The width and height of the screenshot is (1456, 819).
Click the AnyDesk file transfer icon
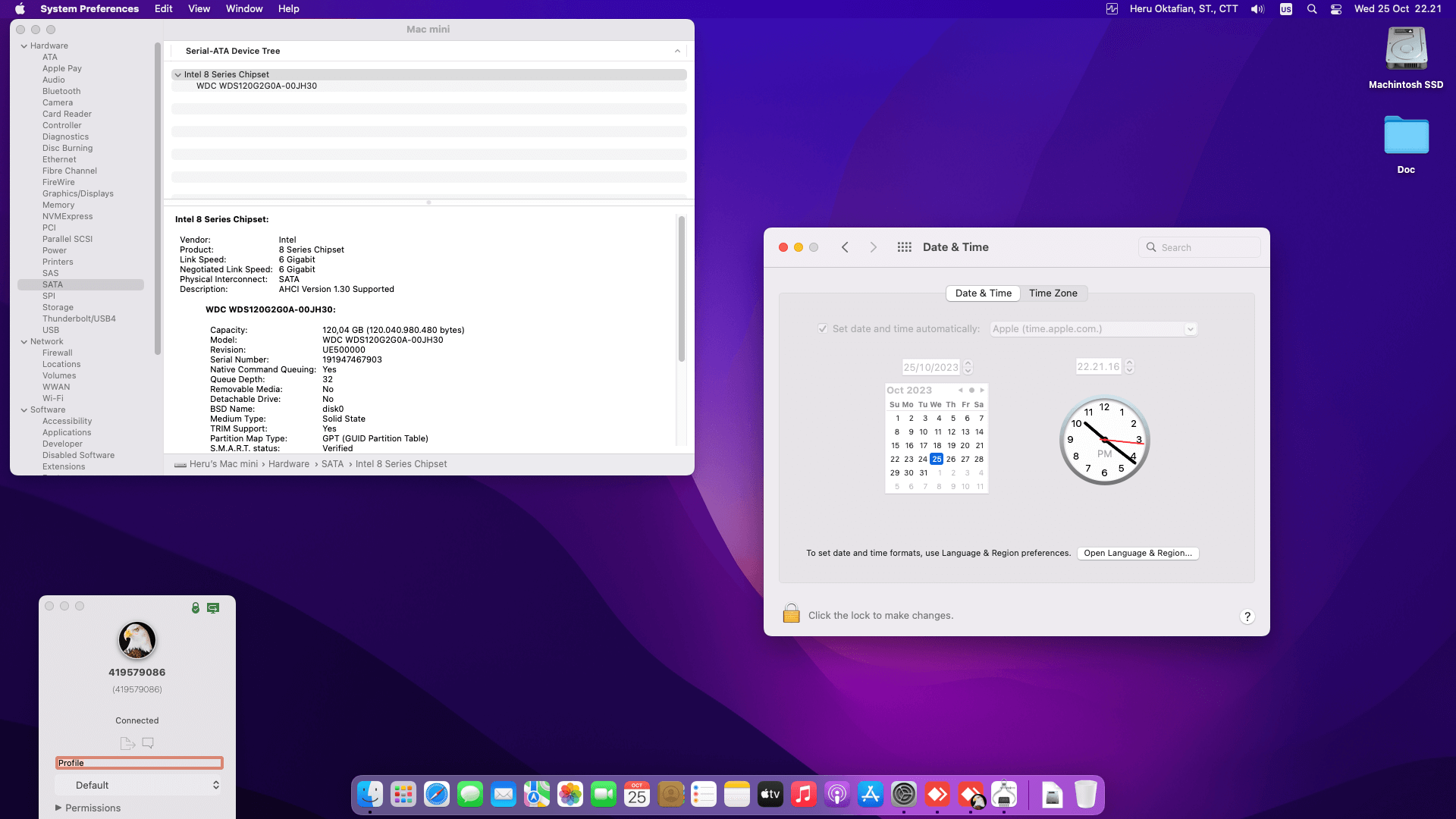(x=127, y=743)
